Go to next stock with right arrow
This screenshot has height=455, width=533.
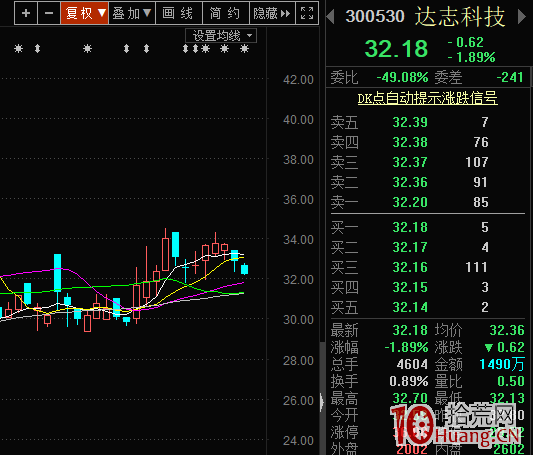point(522,16)
